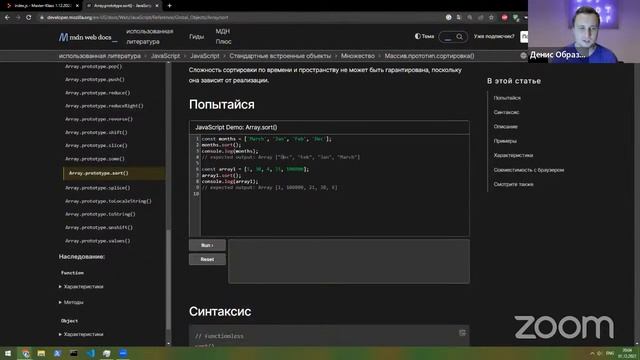Screen dimensions: 640x360
Task: Open Array.prototype.push() in sidebar
Action: 95,79
